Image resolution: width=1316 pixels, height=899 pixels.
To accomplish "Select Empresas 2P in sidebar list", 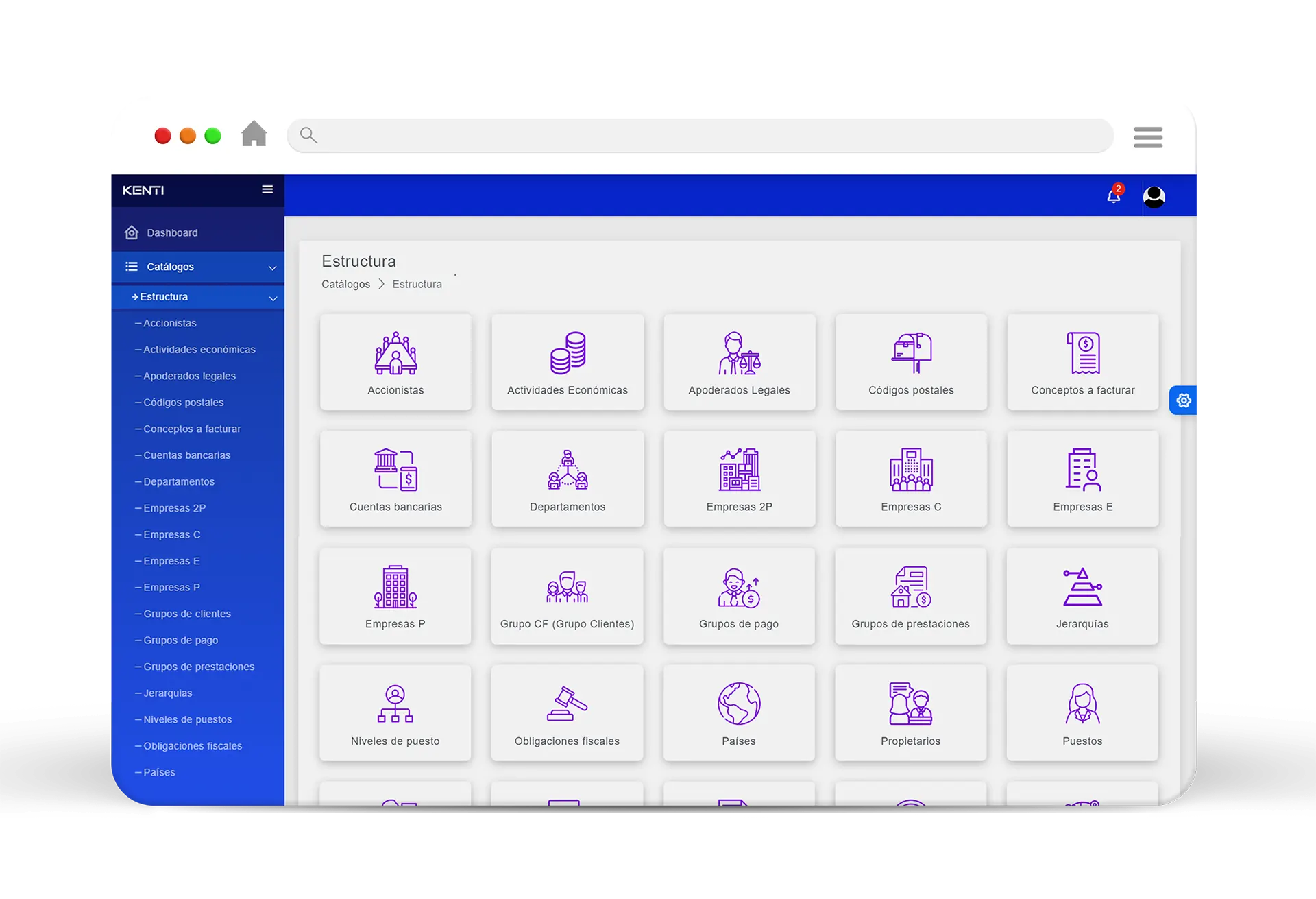I will (x=174, y=508).
